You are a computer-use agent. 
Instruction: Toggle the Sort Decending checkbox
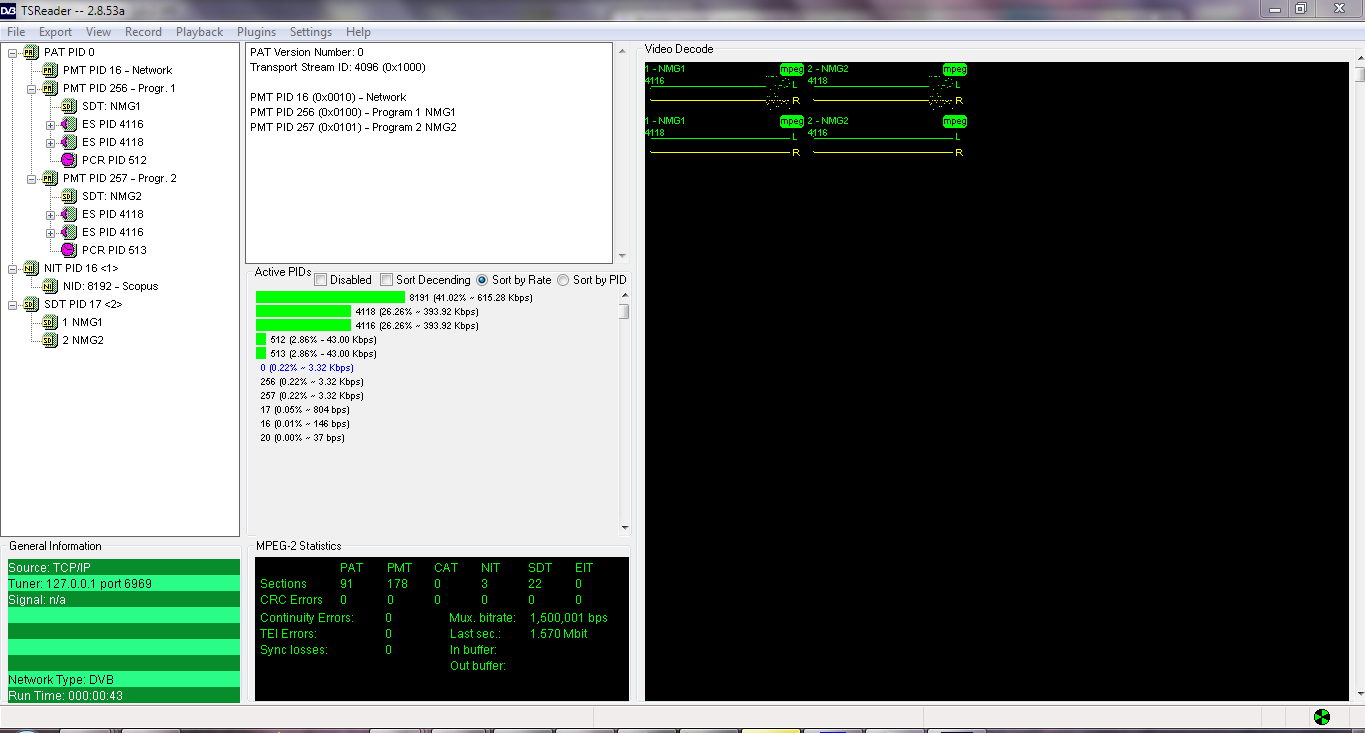pyautogui.click(x=386, y=280)
